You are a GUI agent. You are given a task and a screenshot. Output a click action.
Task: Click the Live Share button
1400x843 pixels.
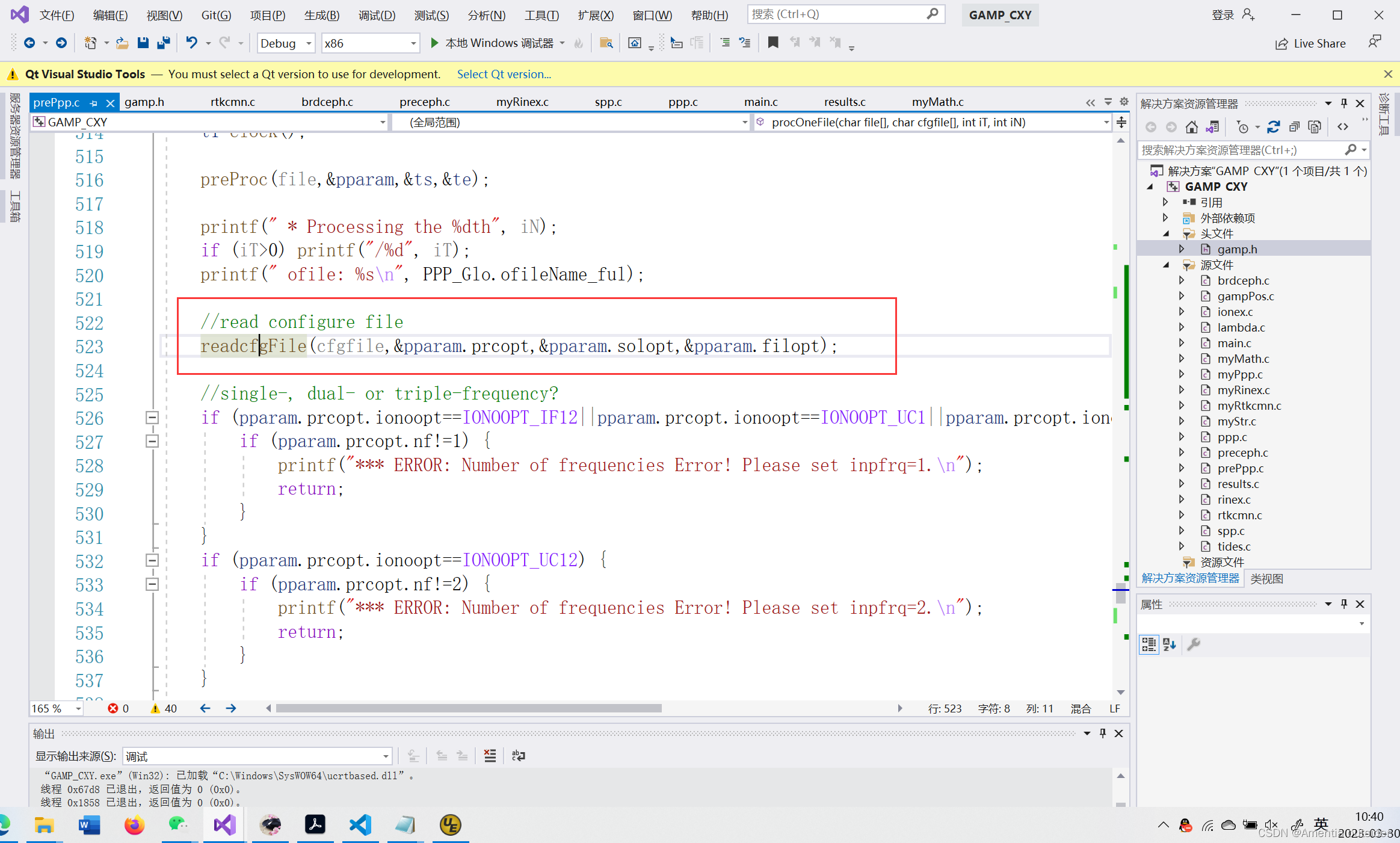click(x=1311, y=43)
